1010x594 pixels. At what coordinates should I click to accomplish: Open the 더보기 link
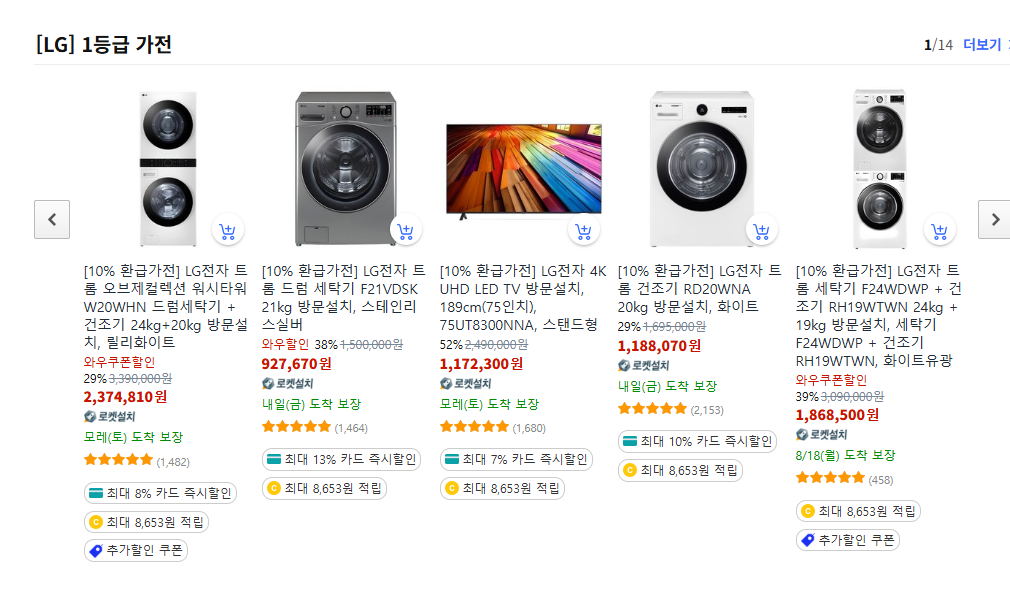click(x=981, y=45)
